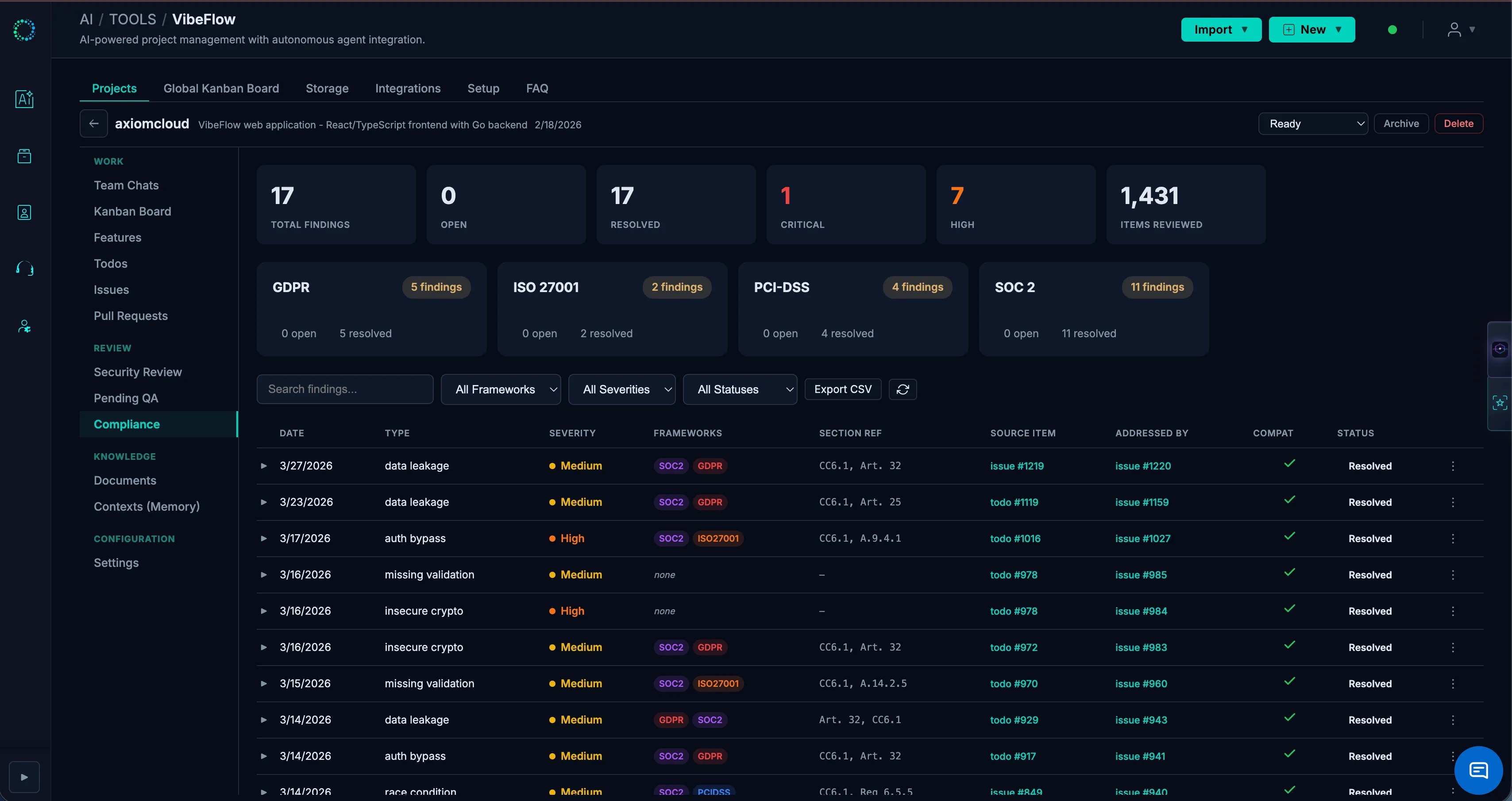The height and width of the screenshot is (801, 1512).
Task: Expand sidebar with bottom play arrow
Action: click(x=24, y=777)
